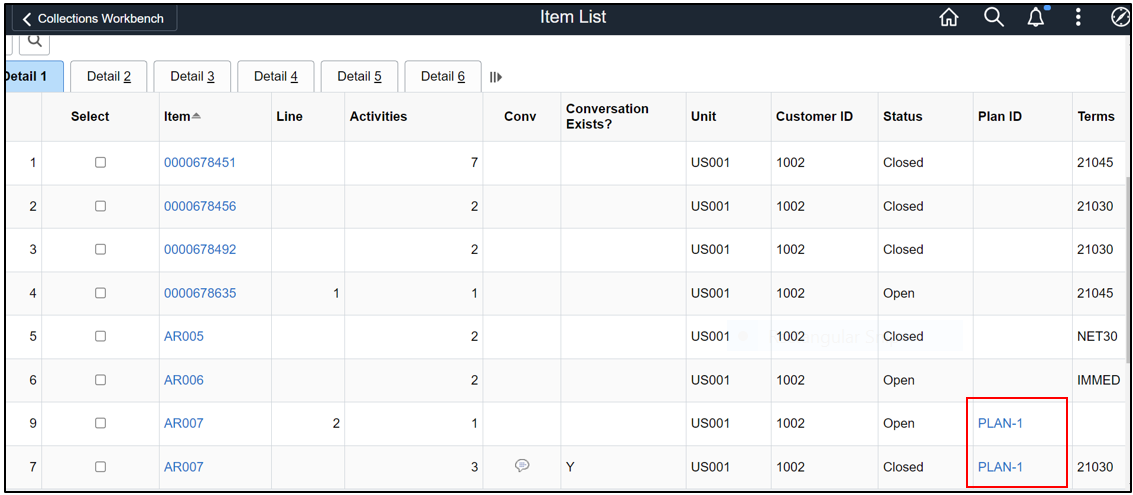Open the three-dot actions menu
Screen dimensions: 1133x495
pyautogui.click(x=1078, y=18)
